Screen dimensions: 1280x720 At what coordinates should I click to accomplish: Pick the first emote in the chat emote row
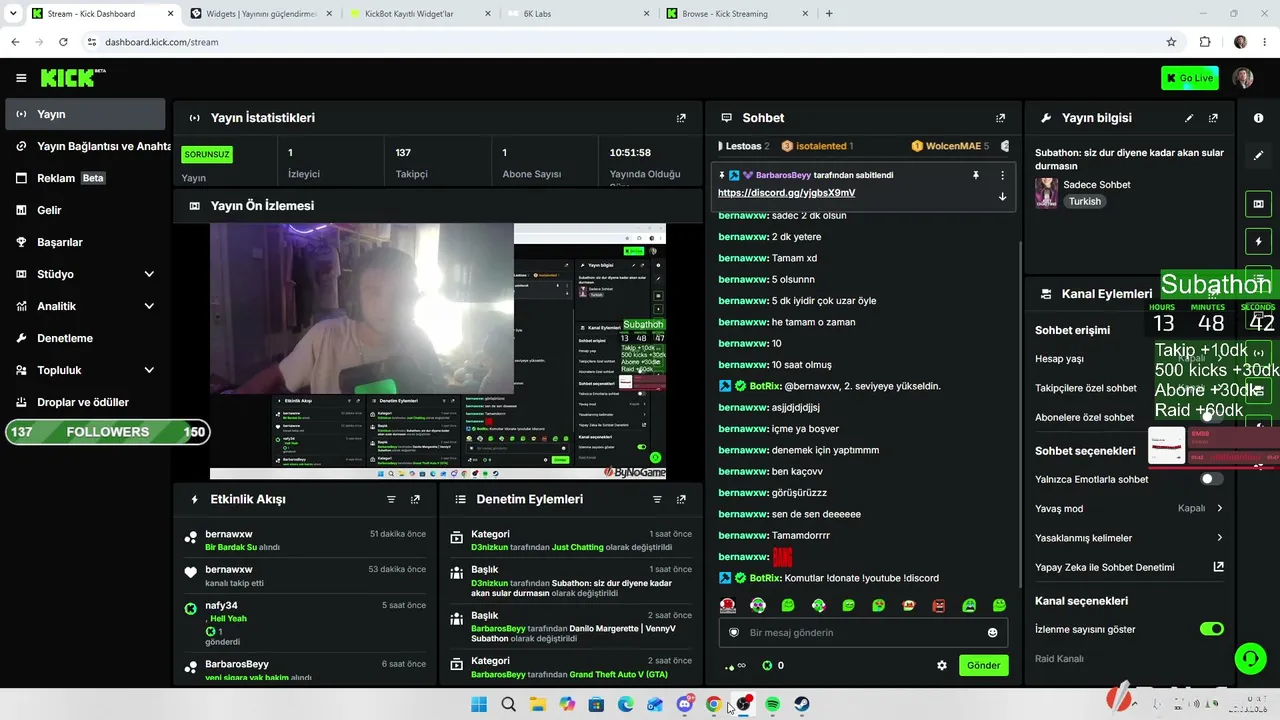[x=728, y=605]
